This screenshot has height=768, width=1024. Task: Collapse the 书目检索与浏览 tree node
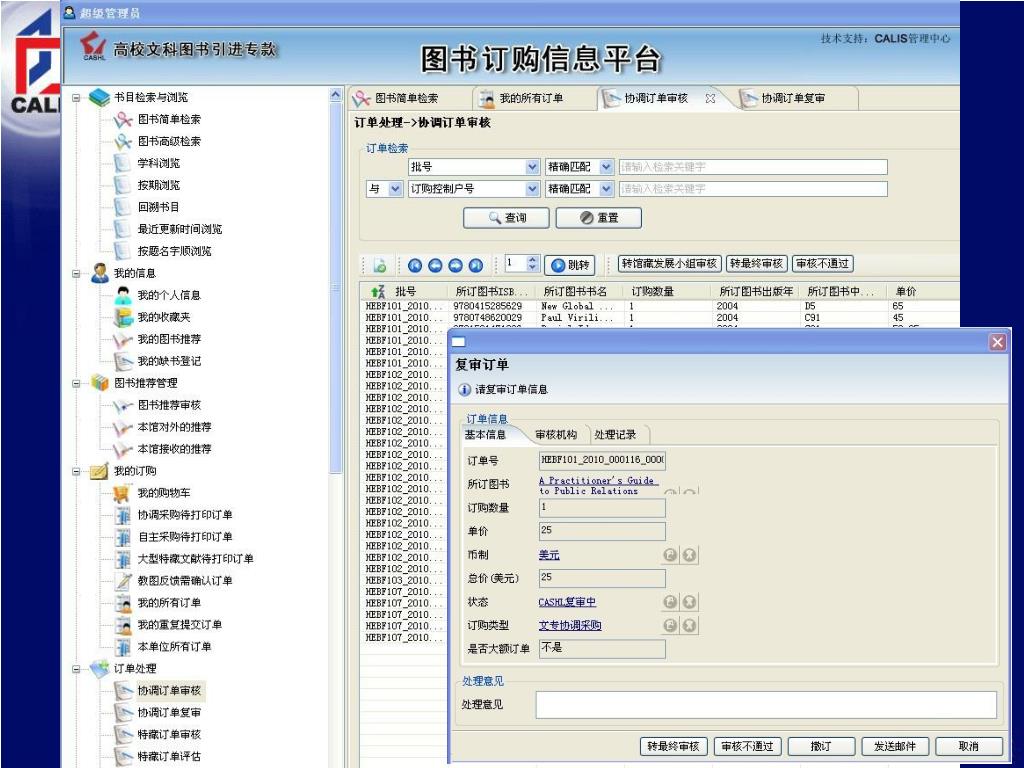tap(76, 97)
